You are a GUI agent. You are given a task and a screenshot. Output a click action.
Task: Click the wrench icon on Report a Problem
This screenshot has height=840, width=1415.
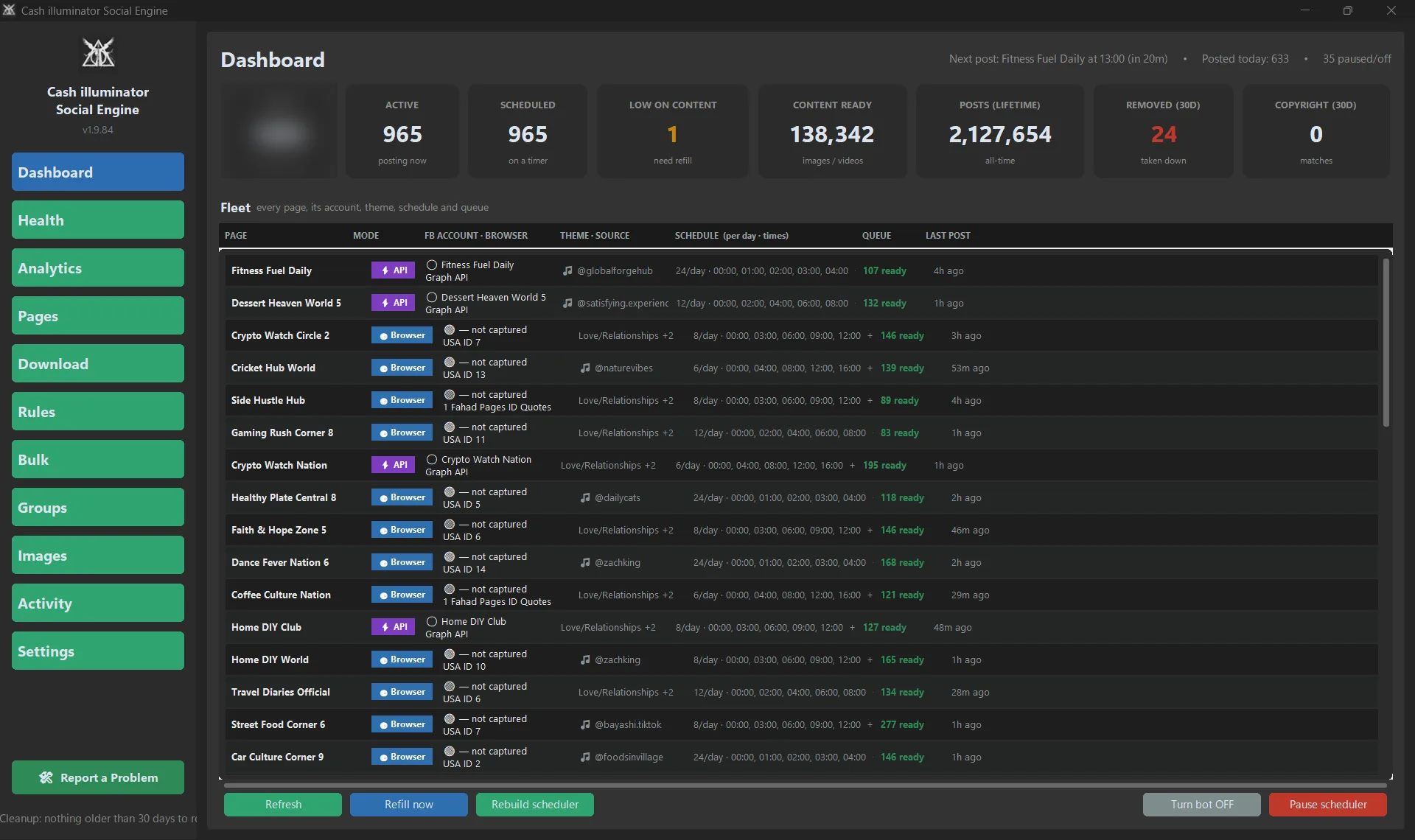click(x=46, y=778)
